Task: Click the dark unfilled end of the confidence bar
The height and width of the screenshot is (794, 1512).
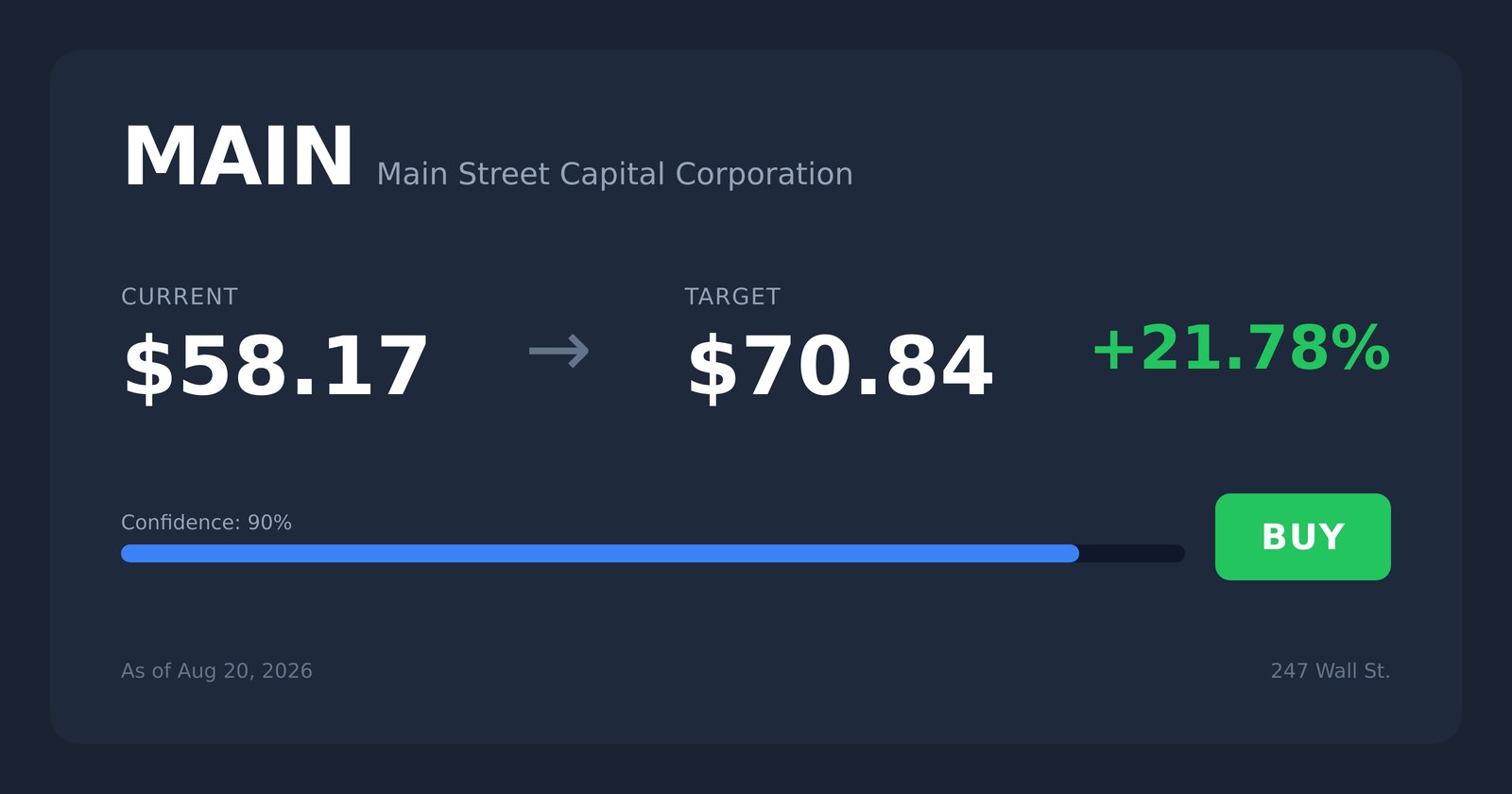Action: 1132,553
